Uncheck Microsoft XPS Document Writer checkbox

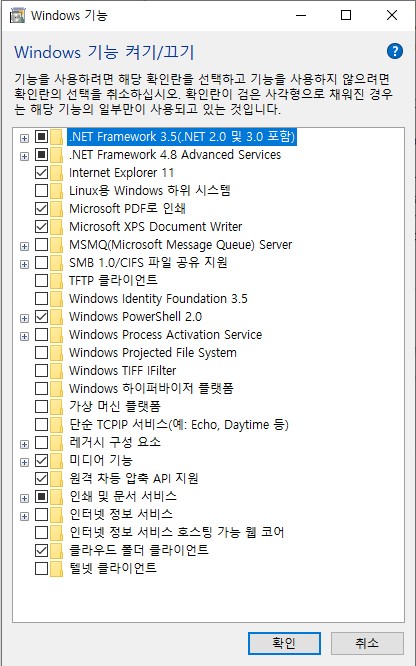click(41, 226)
